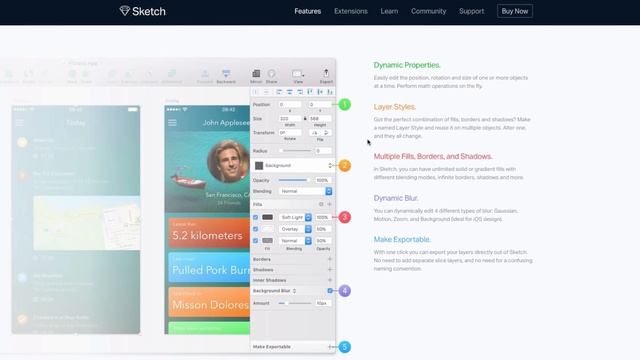Click the 'Dynamic Blur.' heading
640x360 pixels.
tap(396, 198)
